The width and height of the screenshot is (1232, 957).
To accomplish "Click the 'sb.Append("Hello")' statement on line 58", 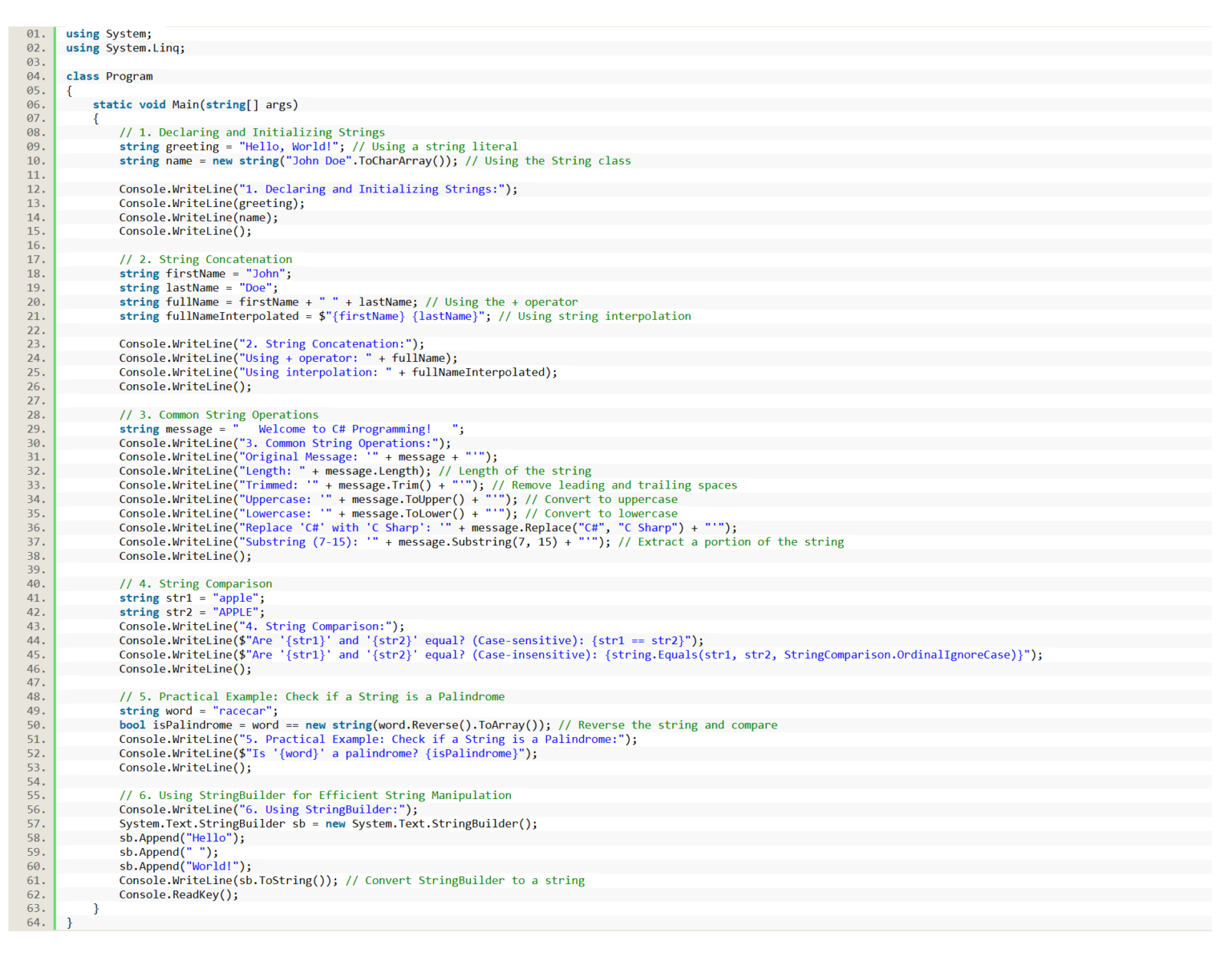I will [180, 837].
